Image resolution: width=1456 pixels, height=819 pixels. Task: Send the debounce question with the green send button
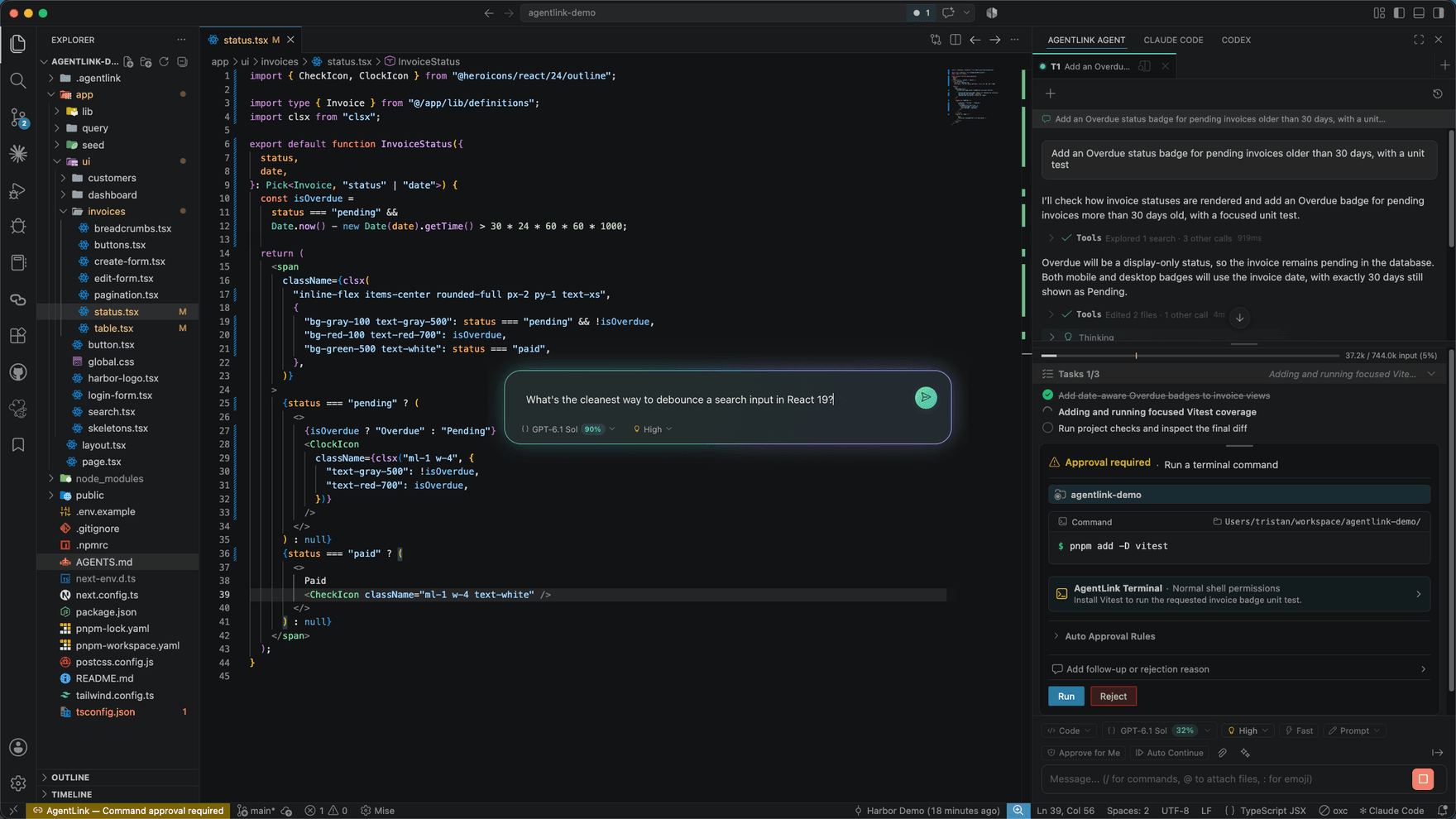(x=926, y=398)
